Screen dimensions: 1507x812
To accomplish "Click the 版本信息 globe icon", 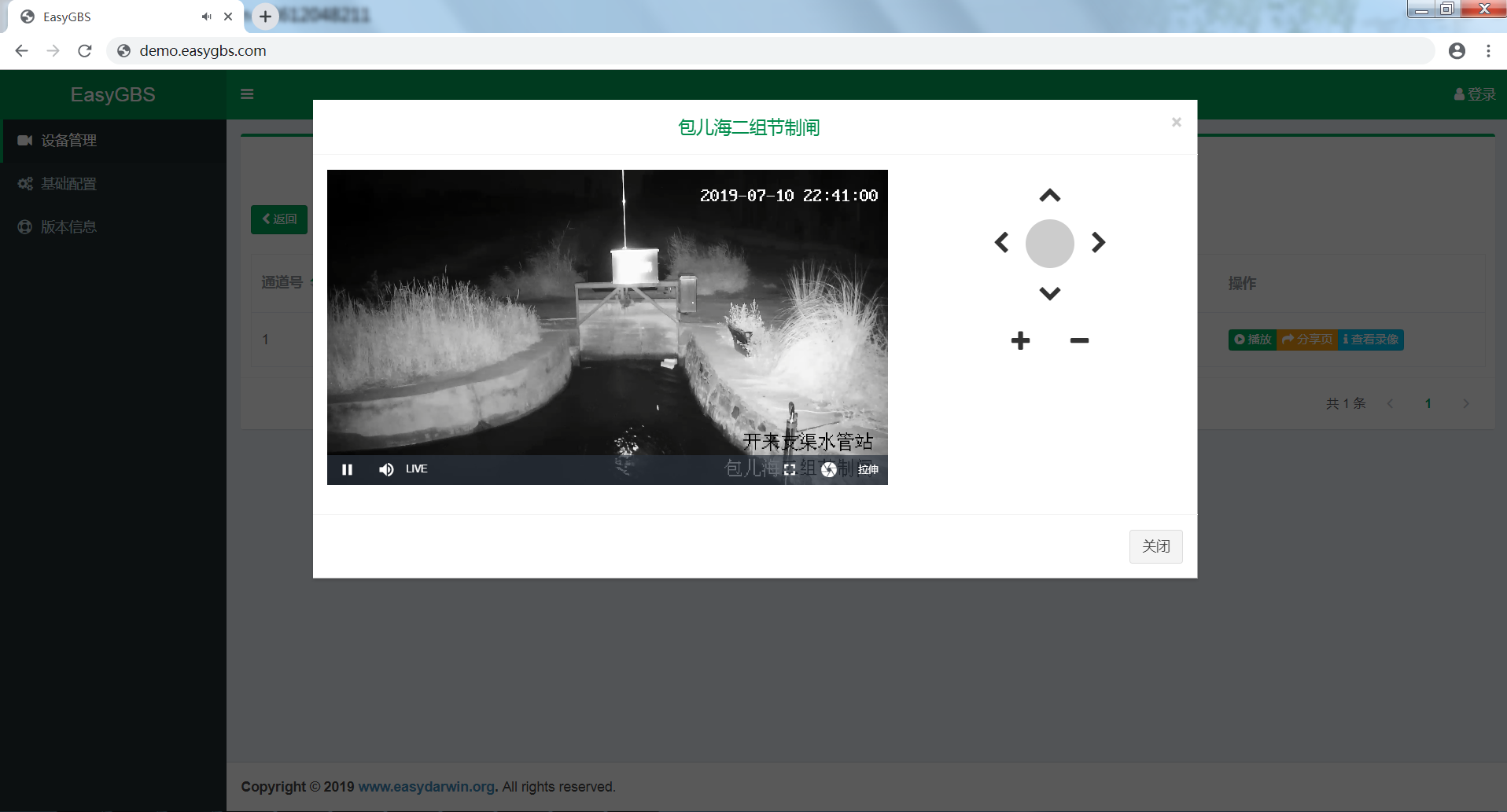I will point(24,226).
